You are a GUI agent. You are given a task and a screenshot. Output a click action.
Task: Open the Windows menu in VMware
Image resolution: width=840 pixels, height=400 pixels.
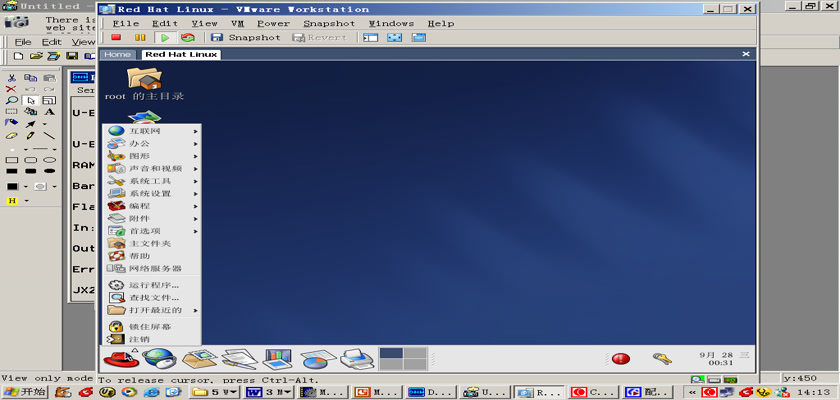(x=391, y=24)
